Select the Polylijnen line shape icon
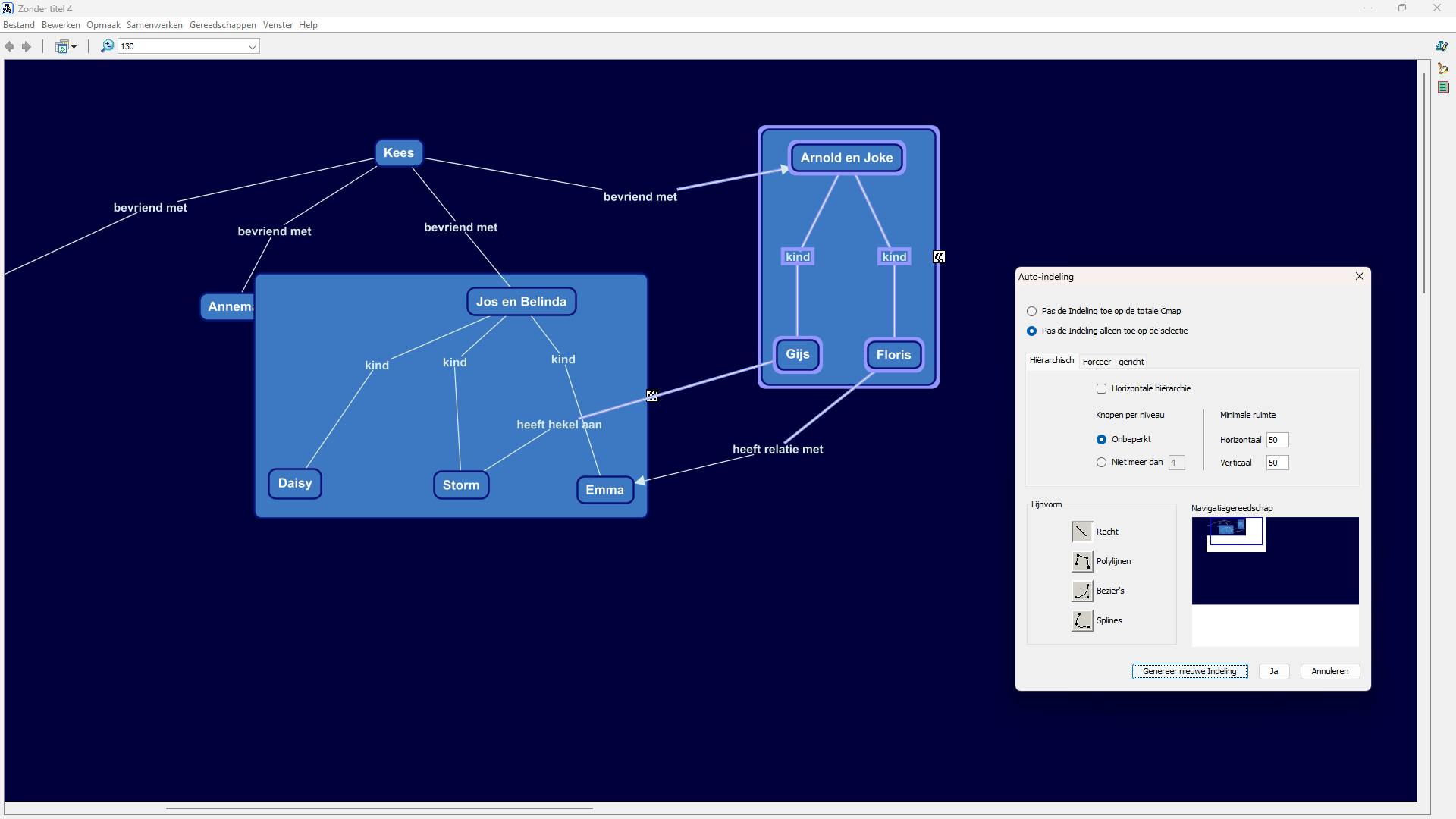 (1082, 561)
